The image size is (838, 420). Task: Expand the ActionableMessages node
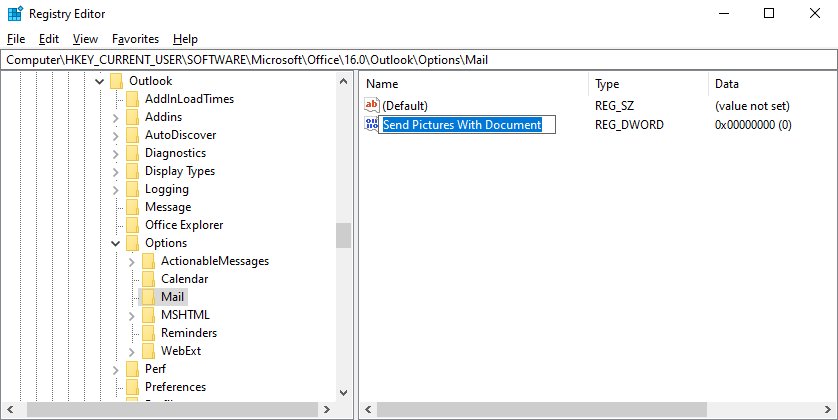click(131, 261)
